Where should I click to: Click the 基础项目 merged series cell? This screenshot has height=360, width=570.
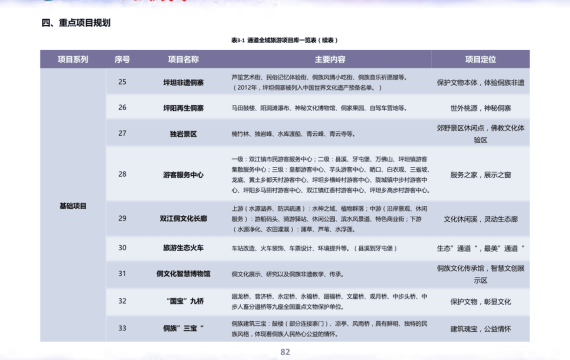[x=73, y=206]
